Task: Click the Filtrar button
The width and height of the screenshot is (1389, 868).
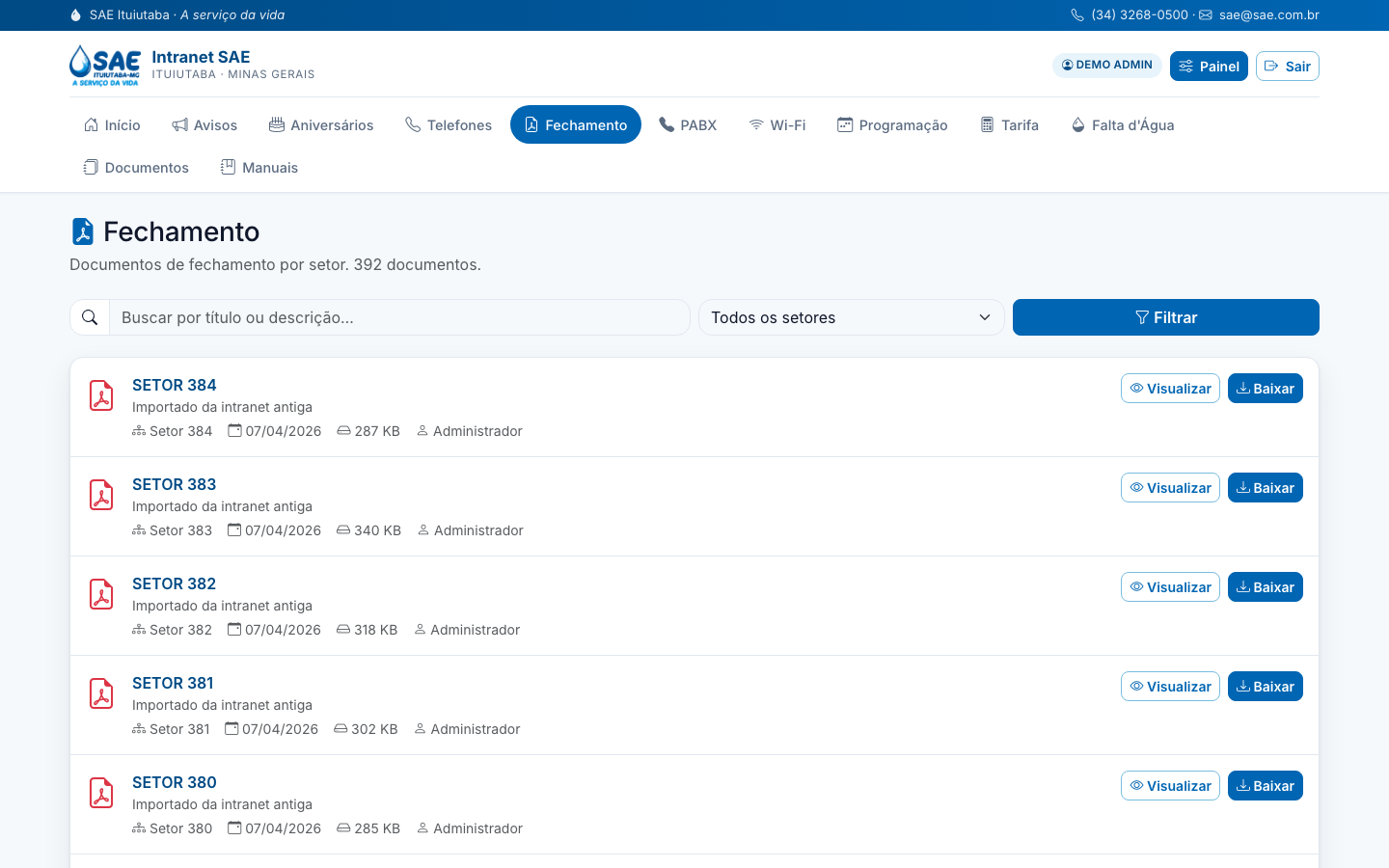Action: (x=1166, y=317)
